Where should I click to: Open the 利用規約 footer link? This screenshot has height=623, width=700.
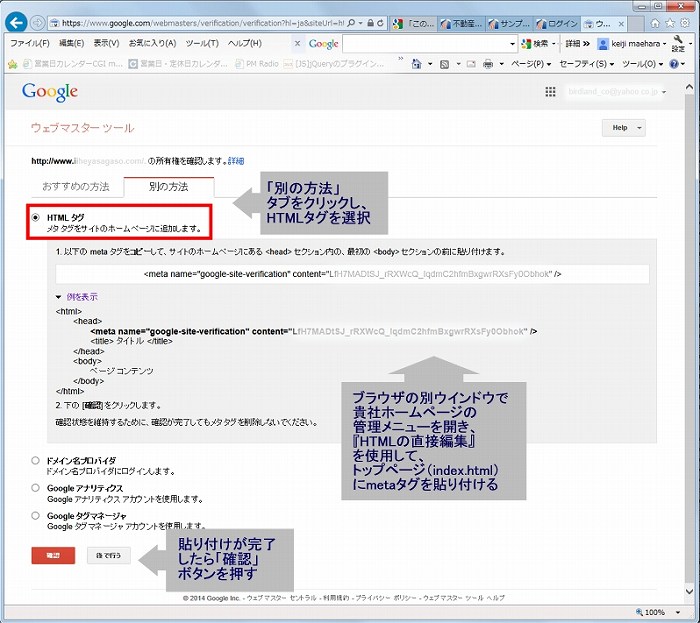pos(336,598)
